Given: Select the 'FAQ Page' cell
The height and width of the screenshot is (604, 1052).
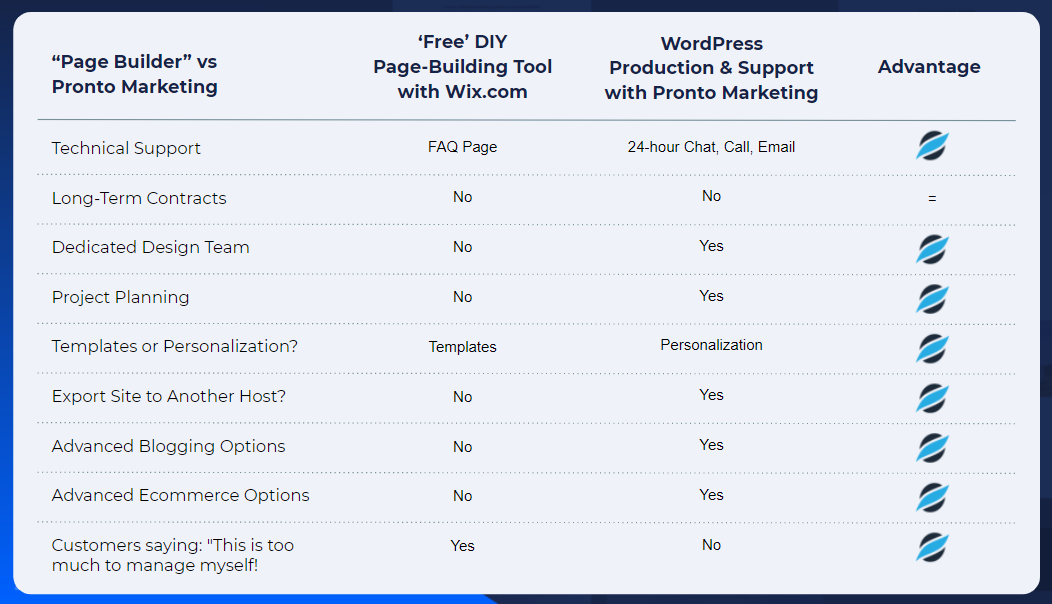Looking at the screenshot, I should click(x=462, y=146).
